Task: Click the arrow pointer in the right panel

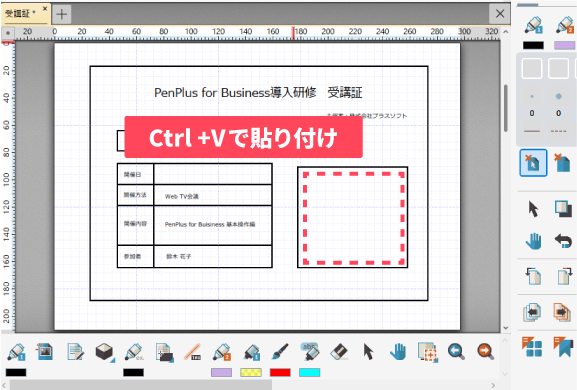Action: (533, 209)
